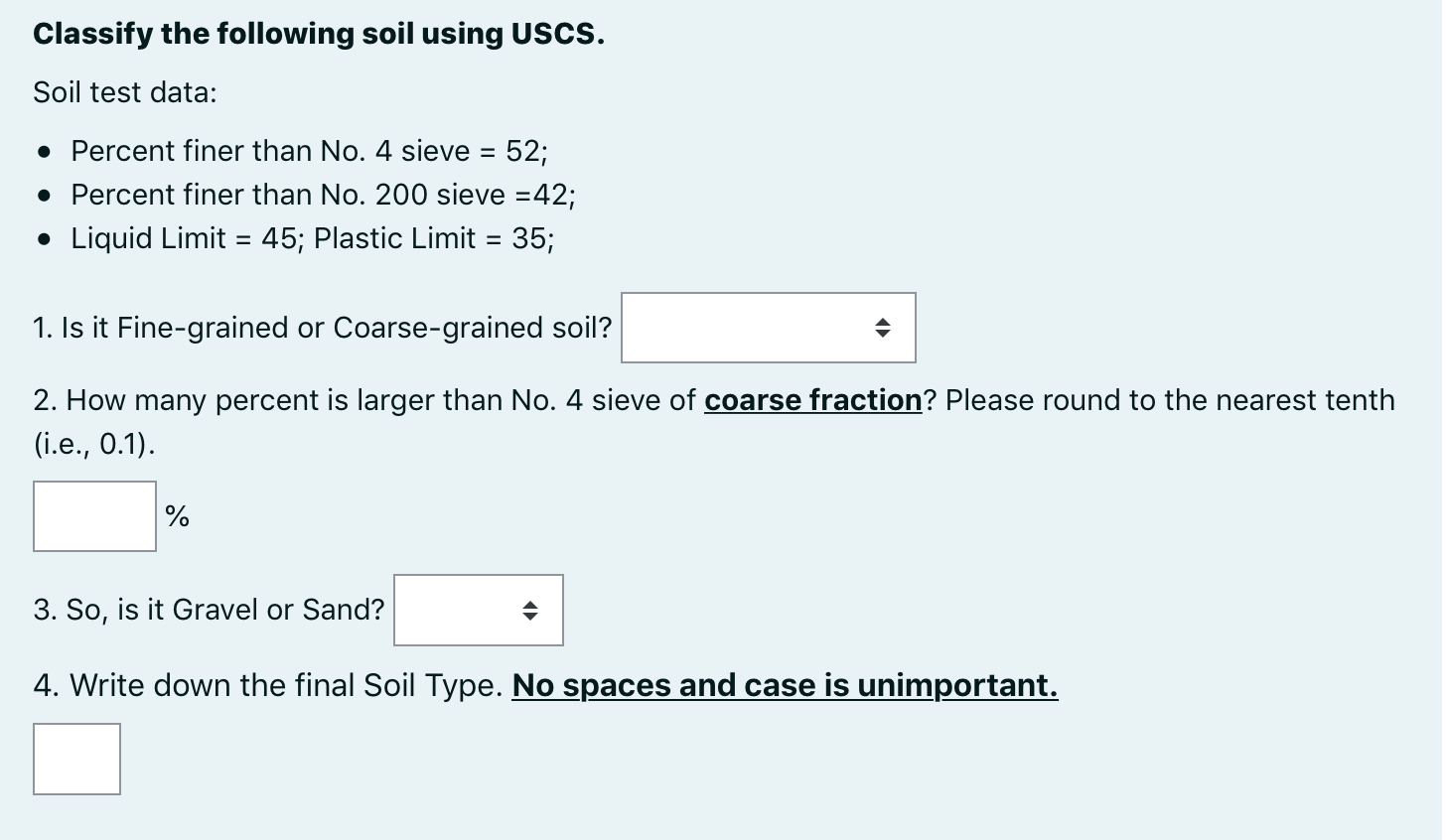1446x840 pixels.
Task: Click 'No spaces and case is unimportant.' text
Action: coord(785,685)
